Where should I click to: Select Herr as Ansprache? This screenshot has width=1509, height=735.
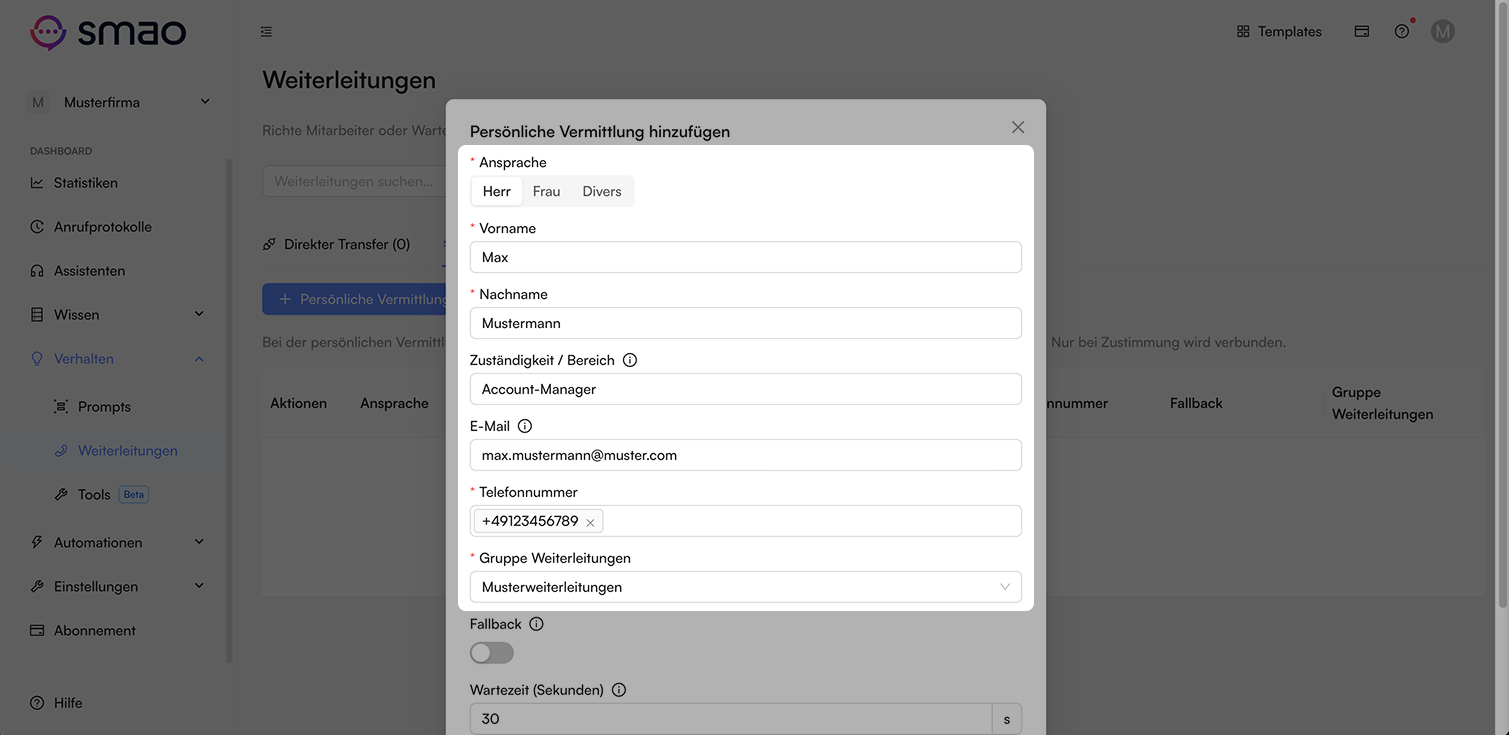496,191
